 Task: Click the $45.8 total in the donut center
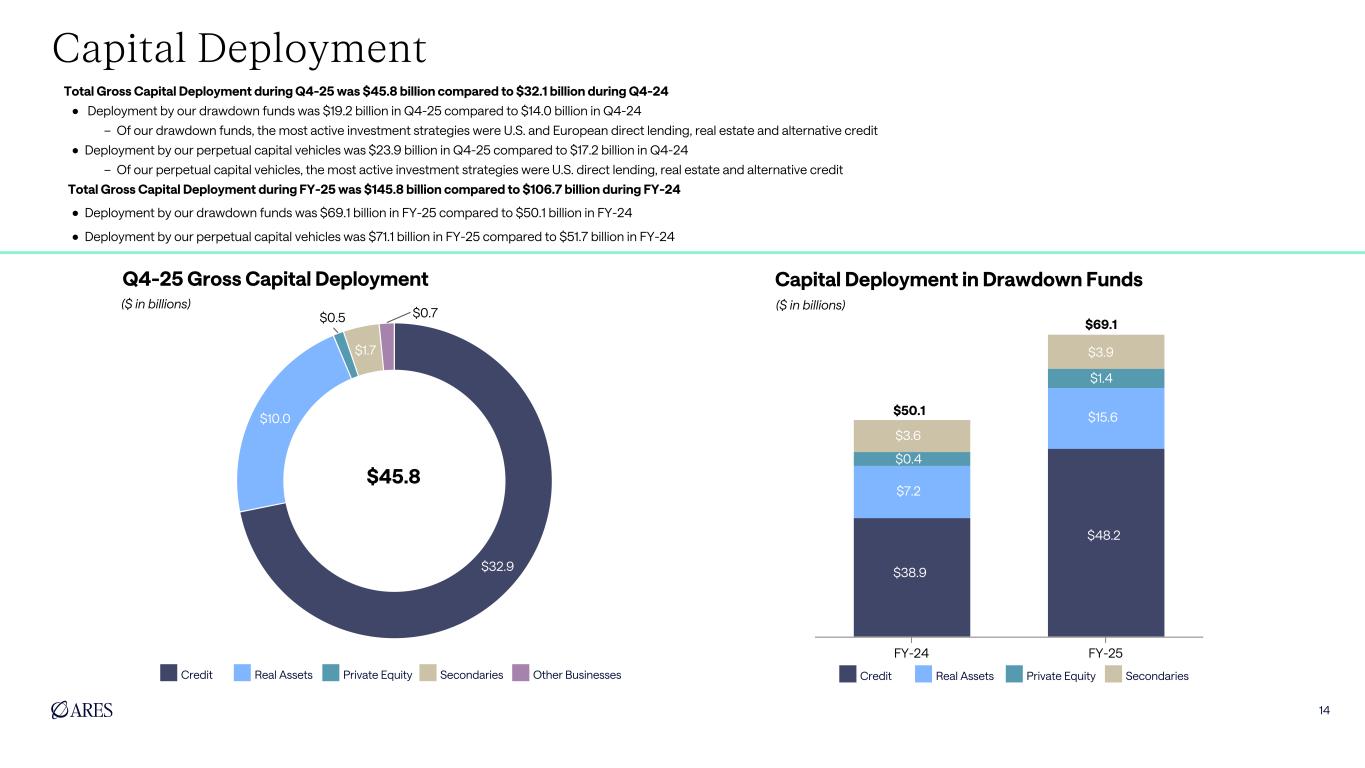click(394, 476)
